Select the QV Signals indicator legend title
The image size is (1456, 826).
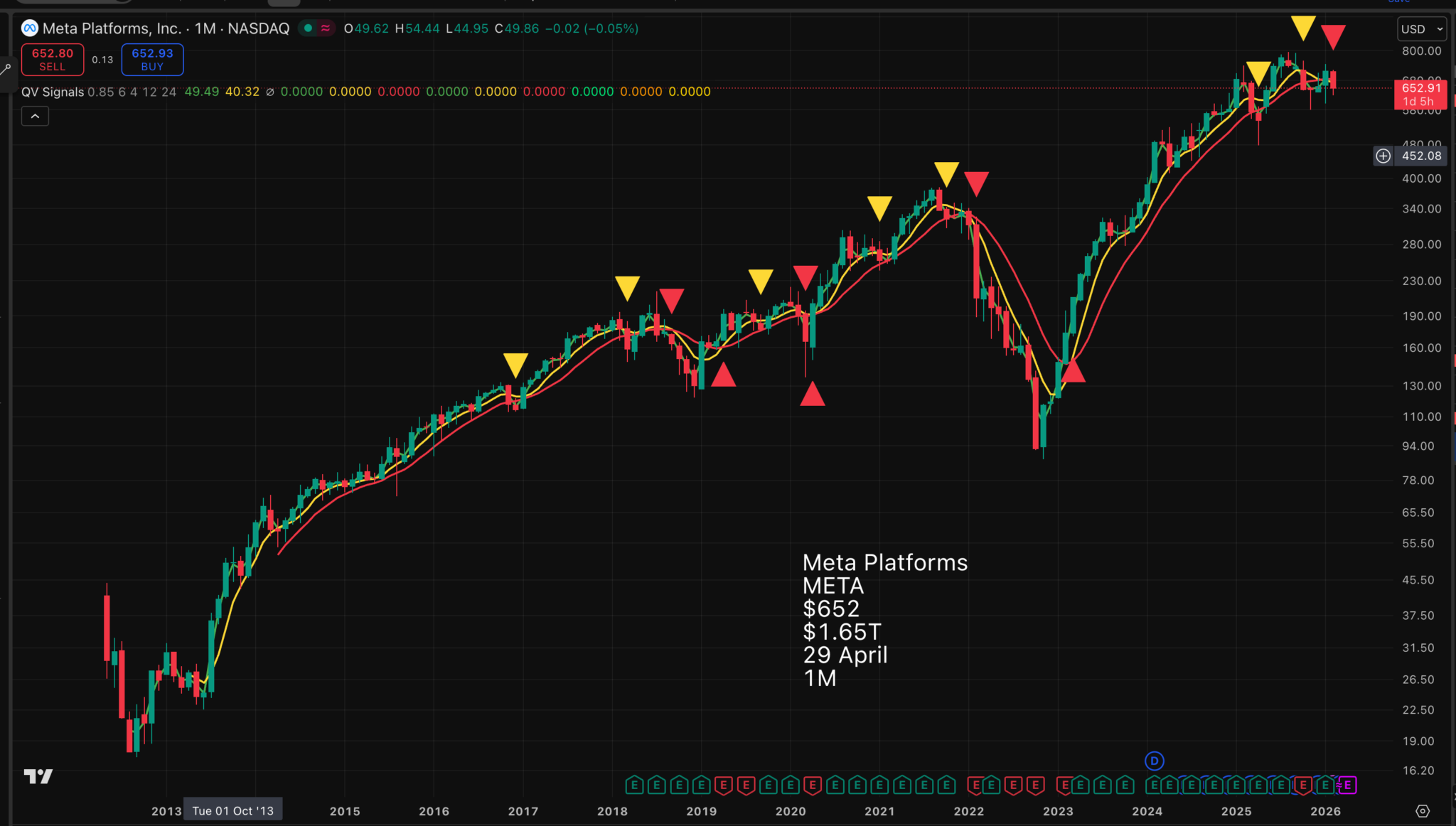[53, 92]
